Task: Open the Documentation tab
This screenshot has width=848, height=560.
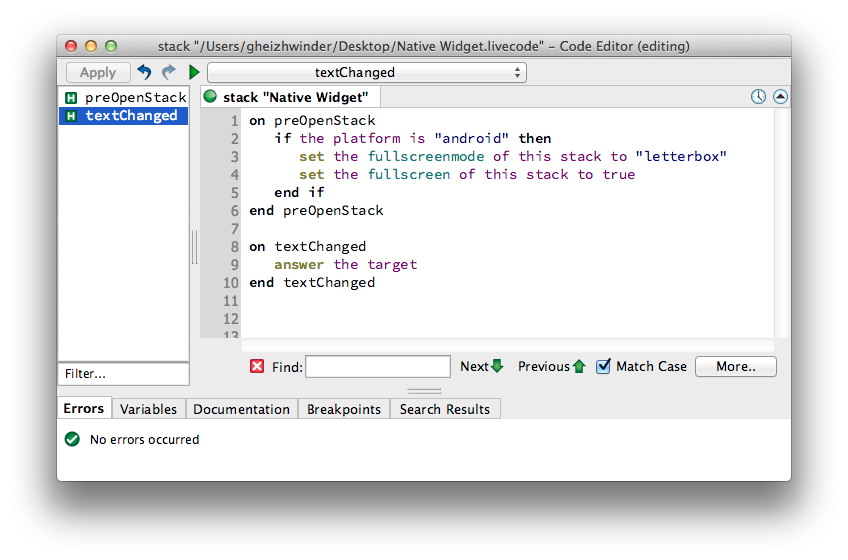Action: (x=241, y=409)
